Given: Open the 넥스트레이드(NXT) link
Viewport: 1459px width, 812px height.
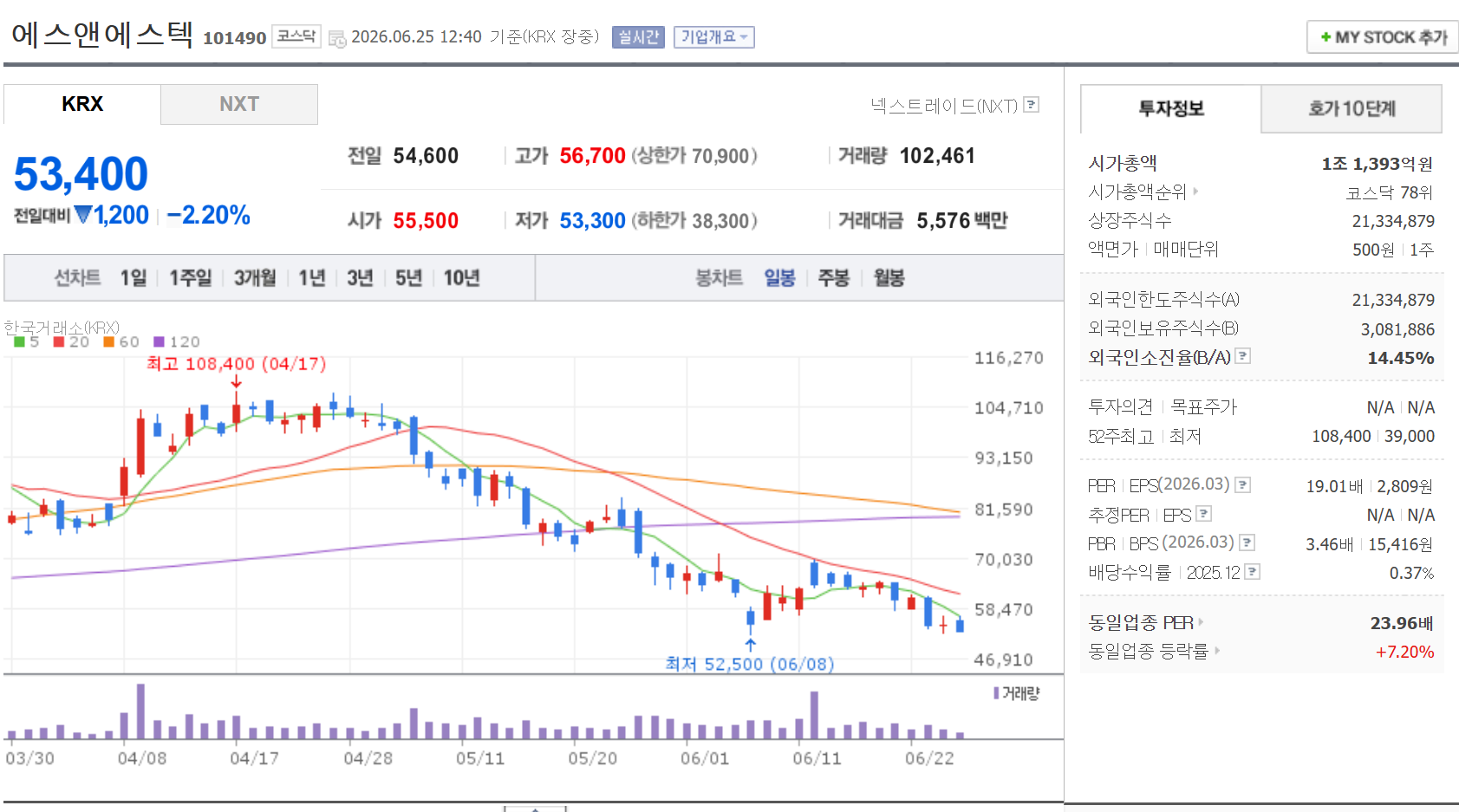Looking at the screenshot, I should (x=944, y=106).
